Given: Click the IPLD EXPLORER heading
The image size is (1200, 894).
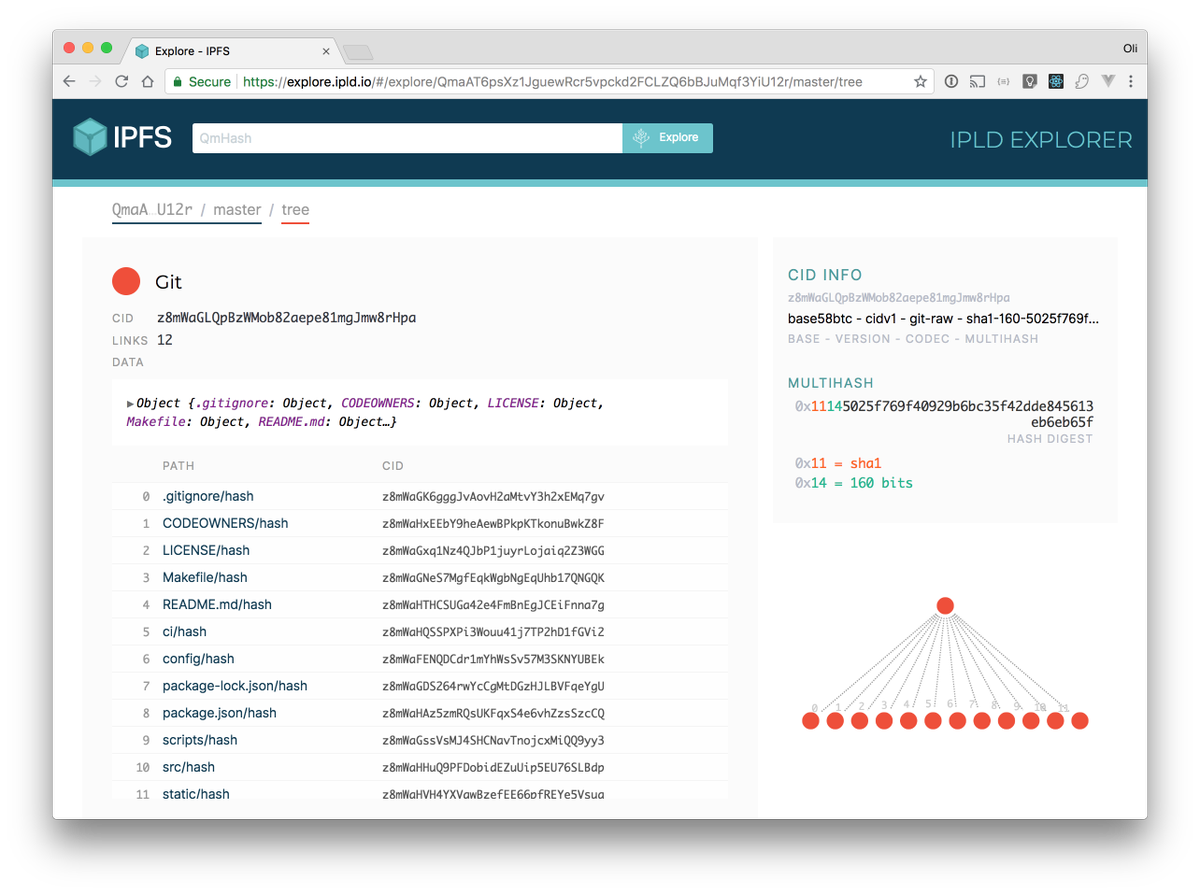Looking at the screenshot, I should coord(1041,140).
